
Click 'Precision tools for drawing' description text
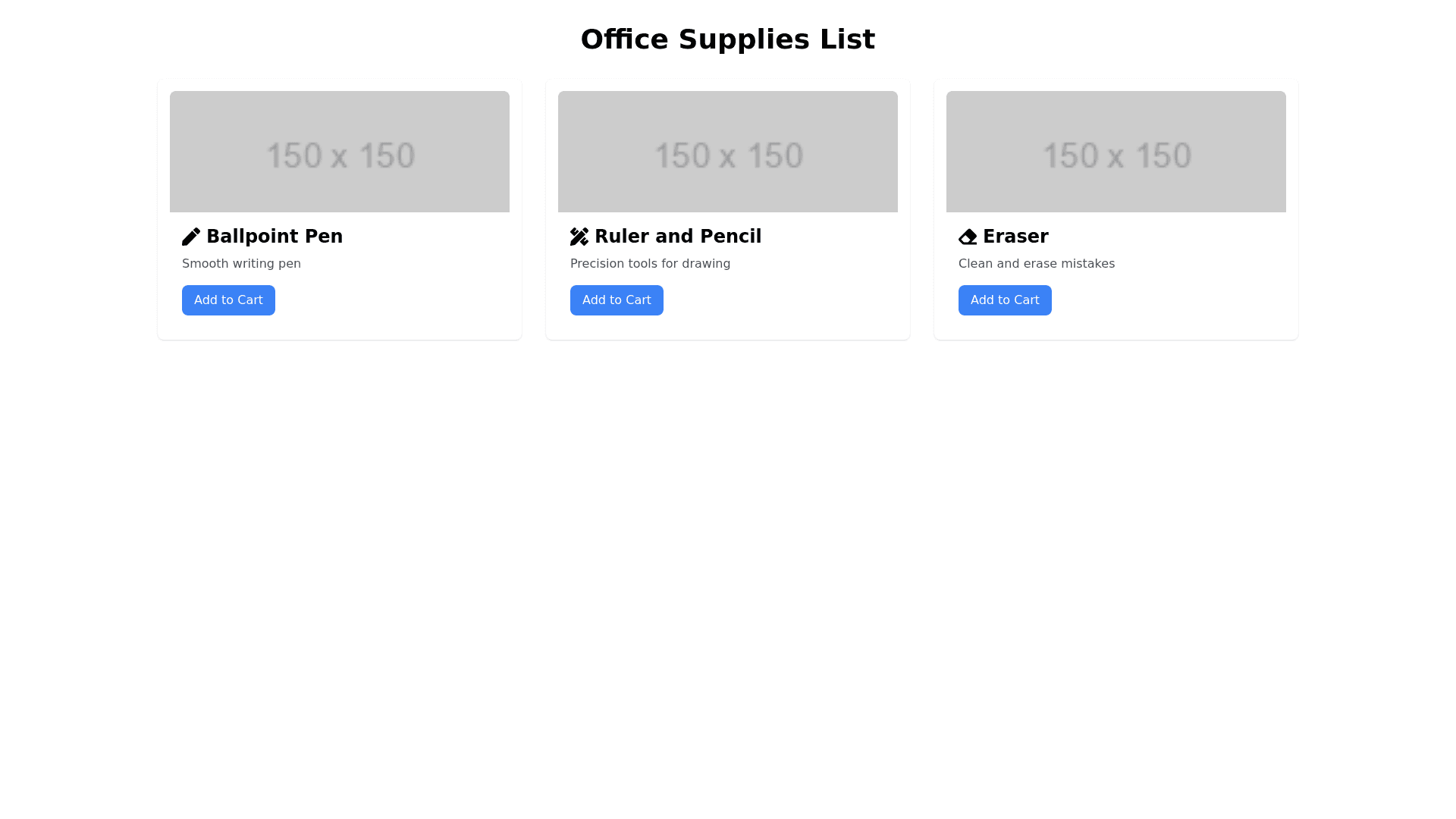click(650, 264)
